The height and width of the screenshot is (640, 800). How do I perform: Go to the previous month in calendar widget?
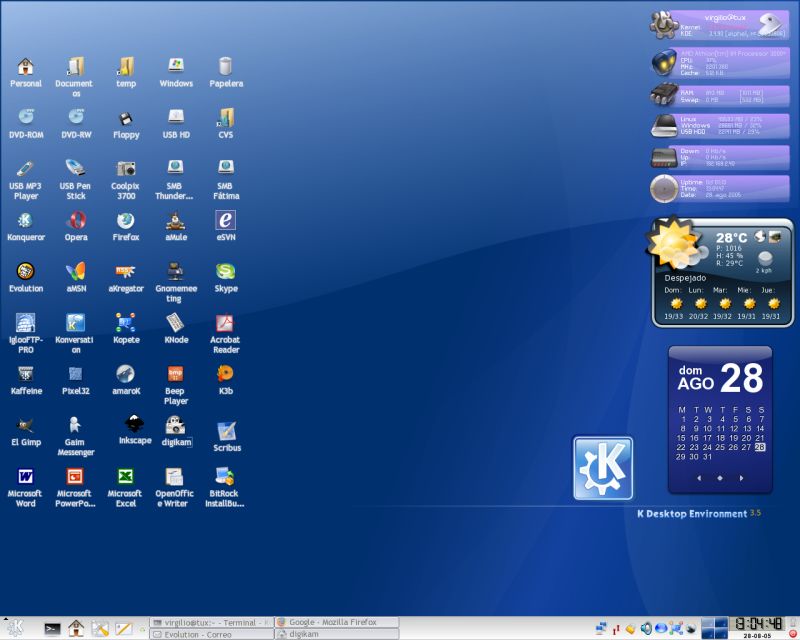699,478
